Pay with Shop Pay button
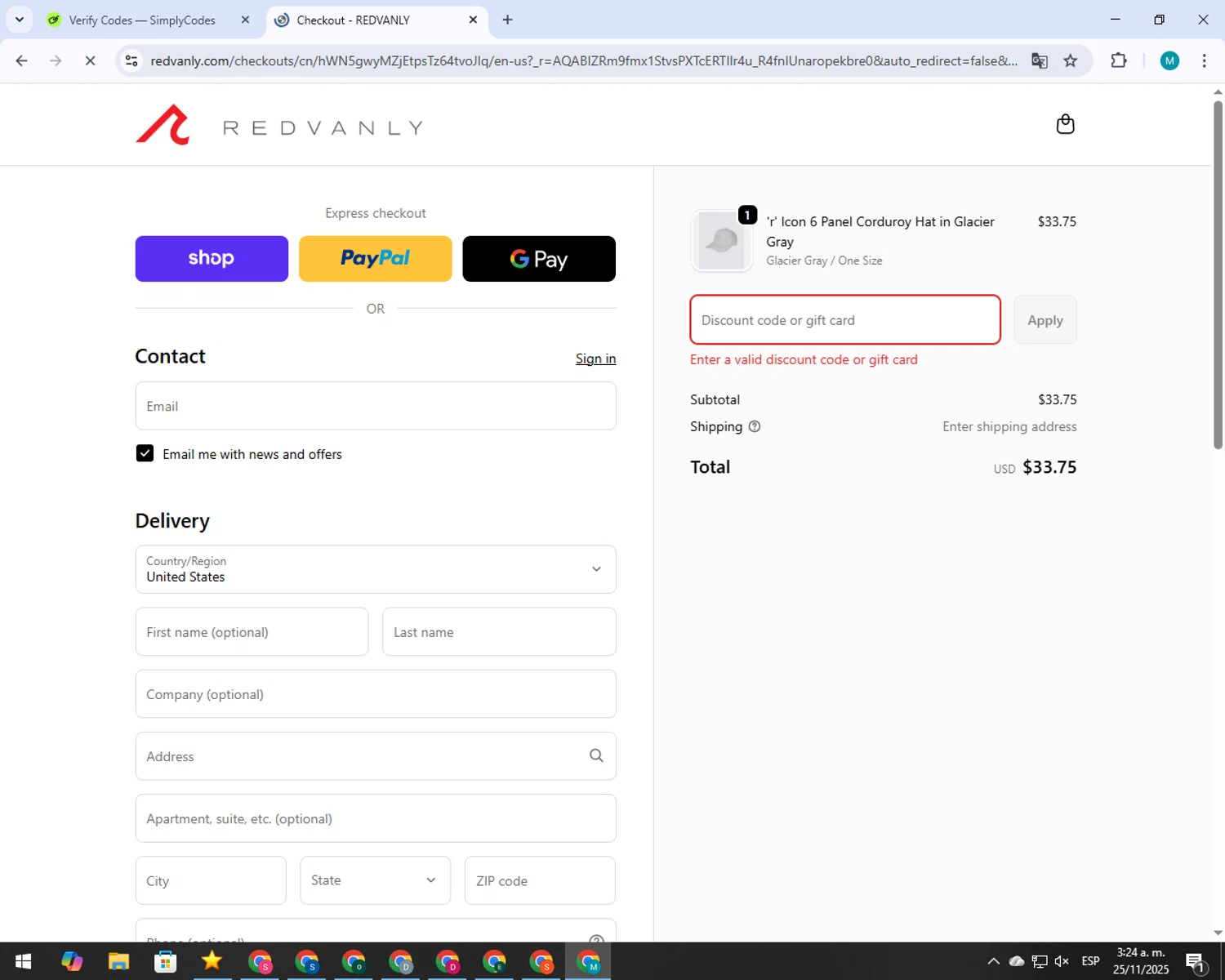The image size is (1225, 980). tap(212, 259)
